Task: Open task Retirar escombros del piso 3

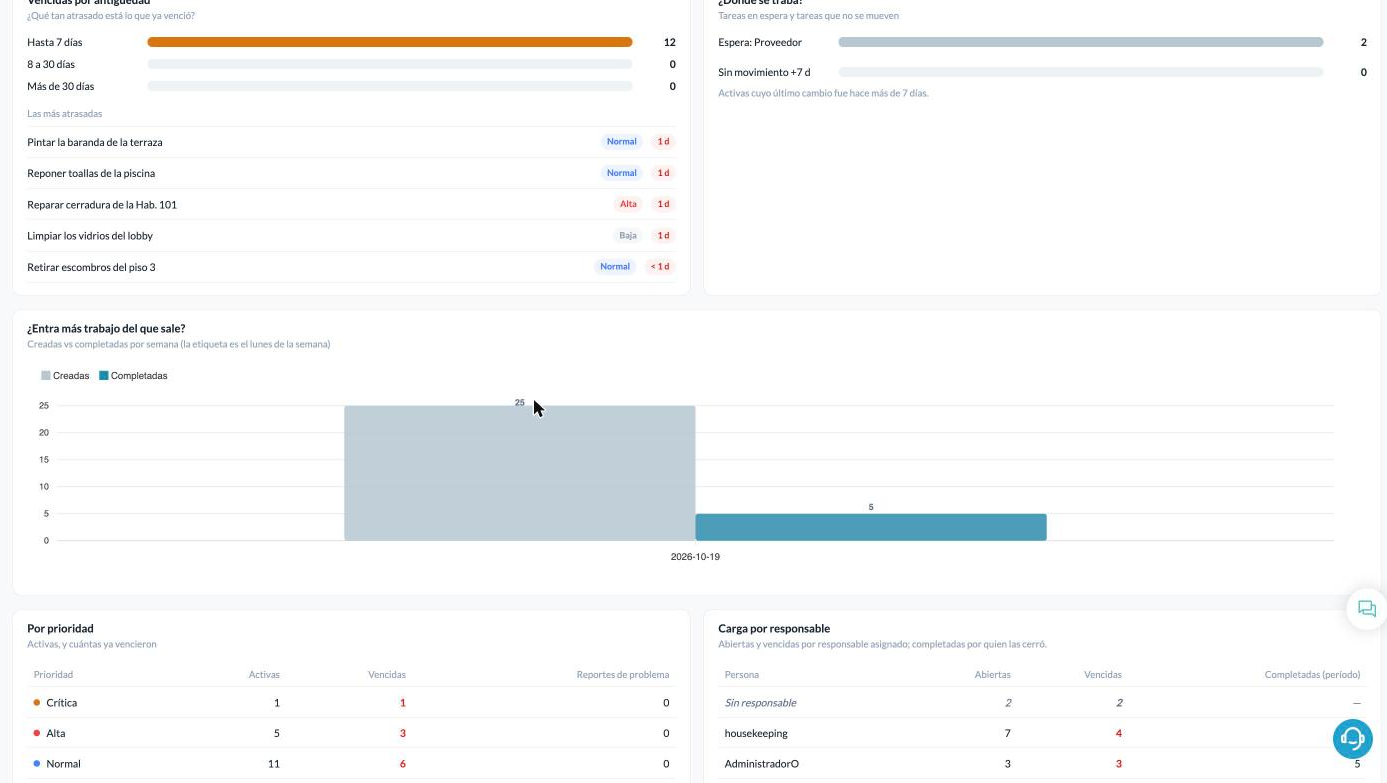Action: point(351,267)
